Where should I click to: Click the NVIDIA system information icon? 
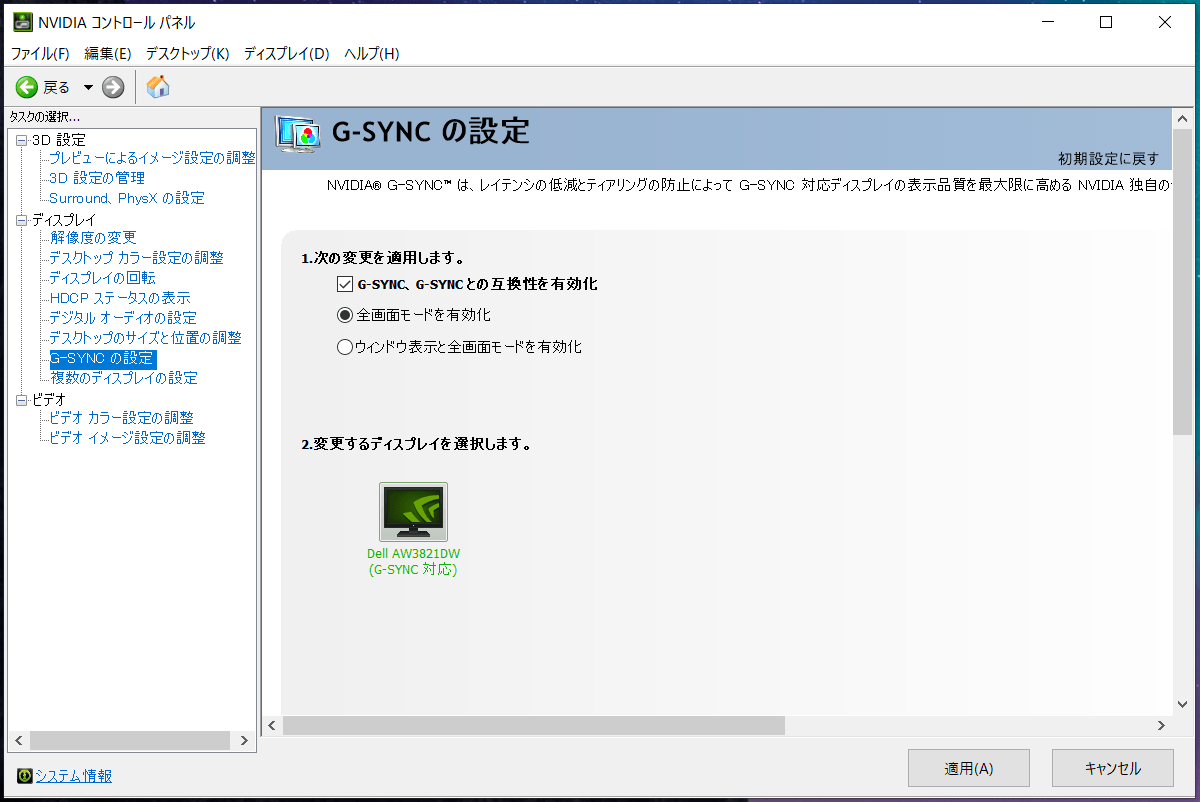pyautogui.click(x=25, y=776)
